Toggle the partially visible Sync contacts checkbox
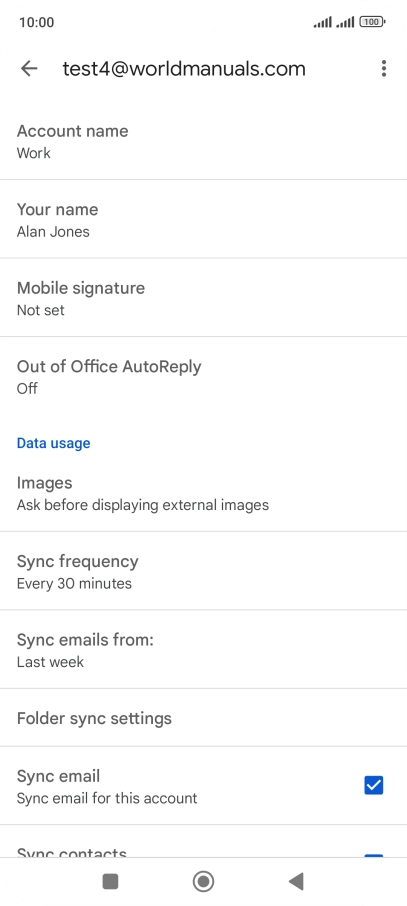The image size is (407, 906). [x=373, y=856]
